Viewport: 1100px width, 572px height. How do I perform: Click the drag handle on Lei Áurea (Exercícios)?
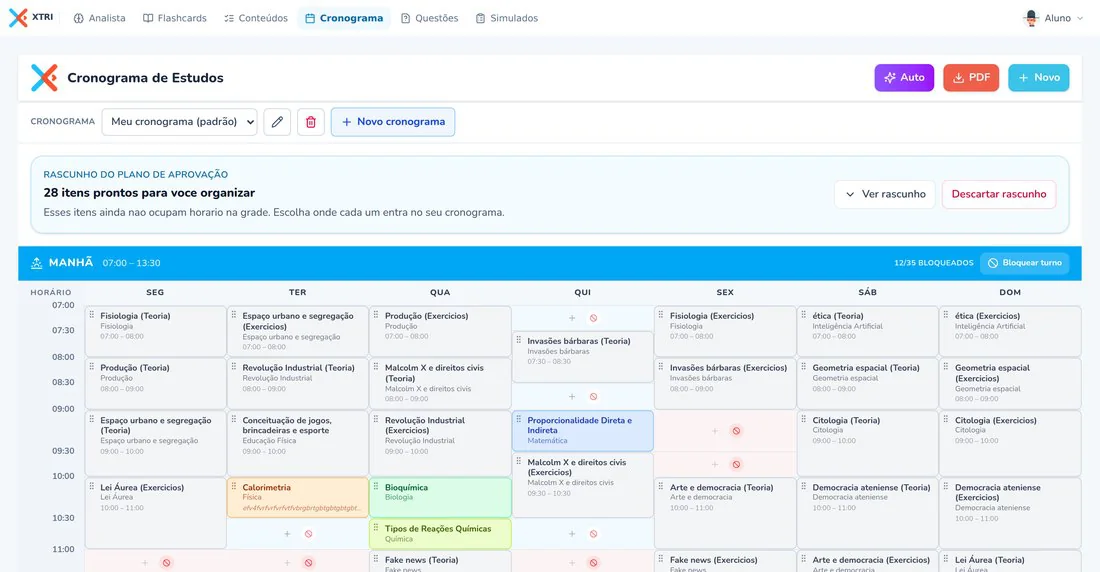[x=91, y=486]
